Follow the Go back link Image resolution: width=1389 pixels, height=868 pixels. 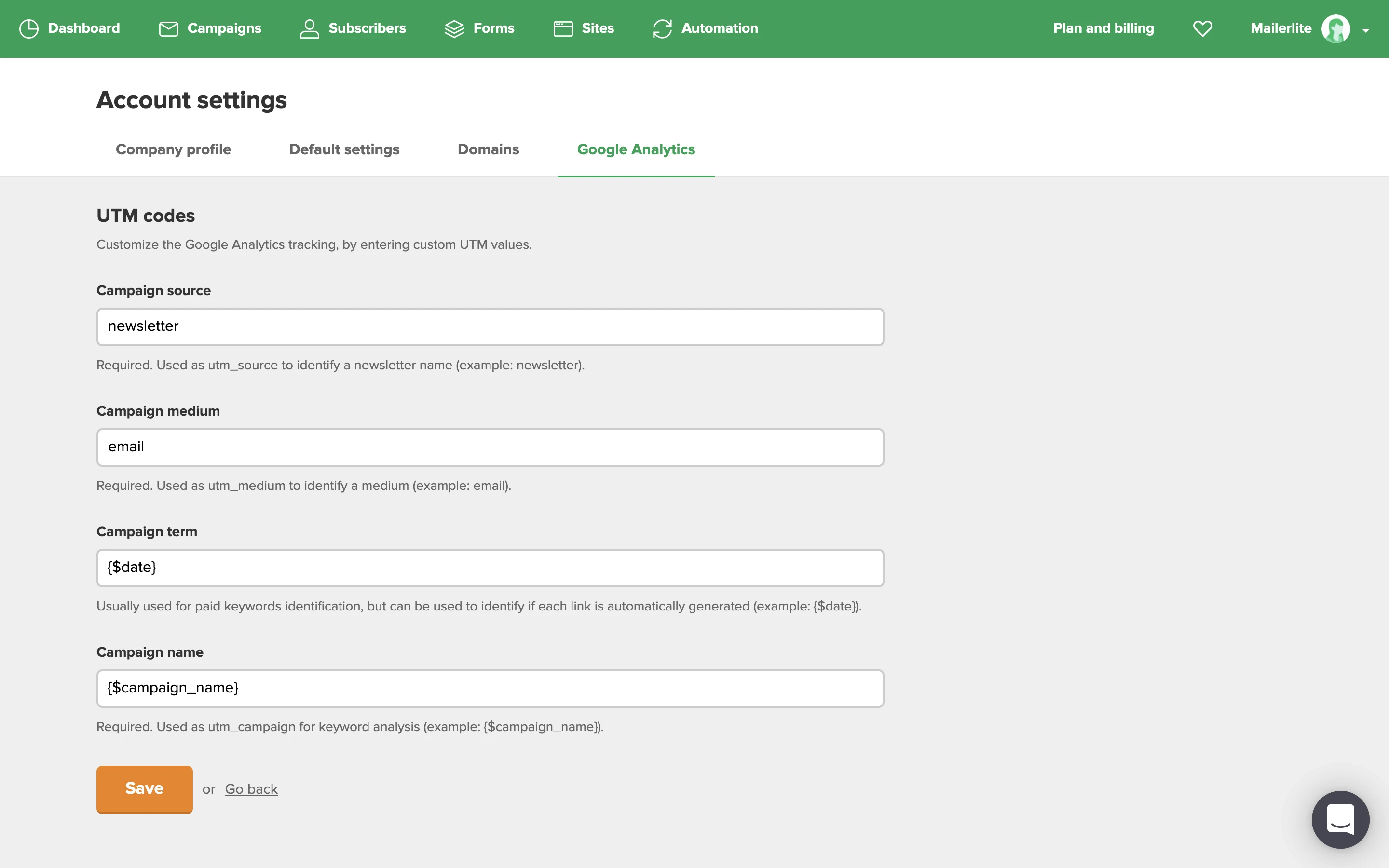pyautogui.click(x=251, y=789)
